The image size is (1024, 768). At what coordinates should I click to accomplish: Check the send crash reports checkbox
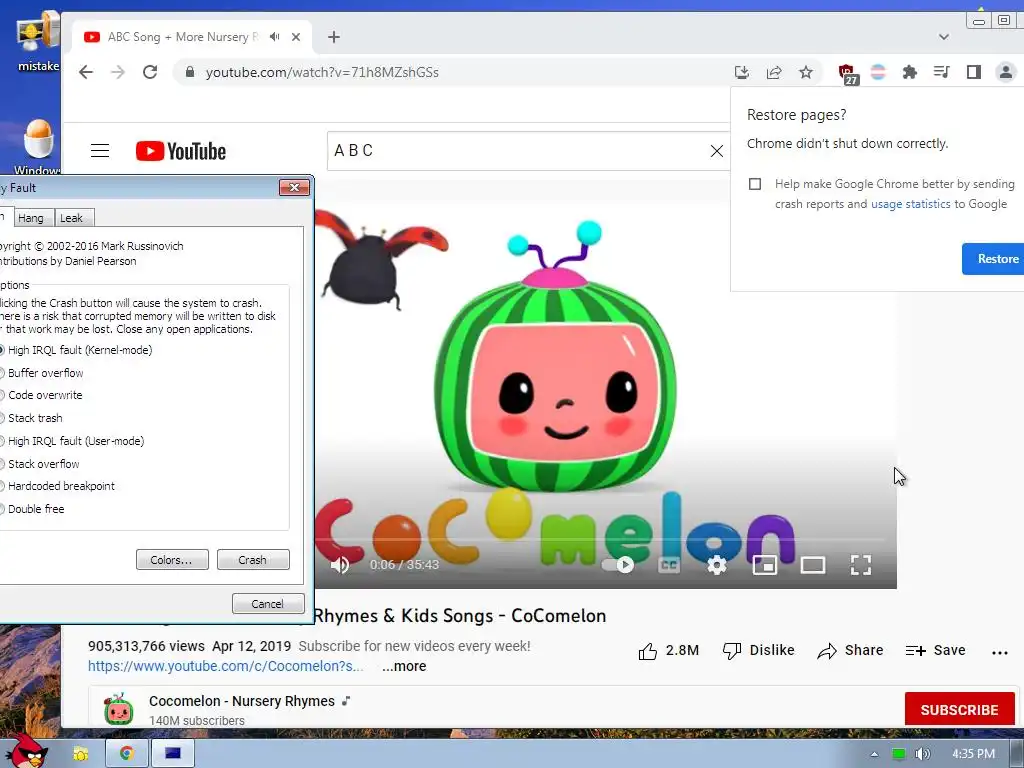[755, 184]
